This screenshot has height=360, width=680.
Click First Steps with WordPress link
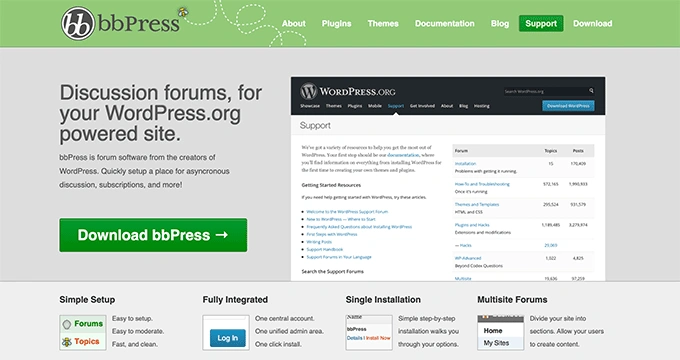point(332,234)
